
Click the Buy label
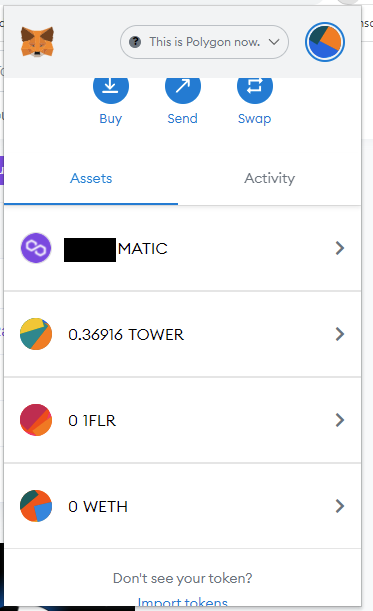111,118
